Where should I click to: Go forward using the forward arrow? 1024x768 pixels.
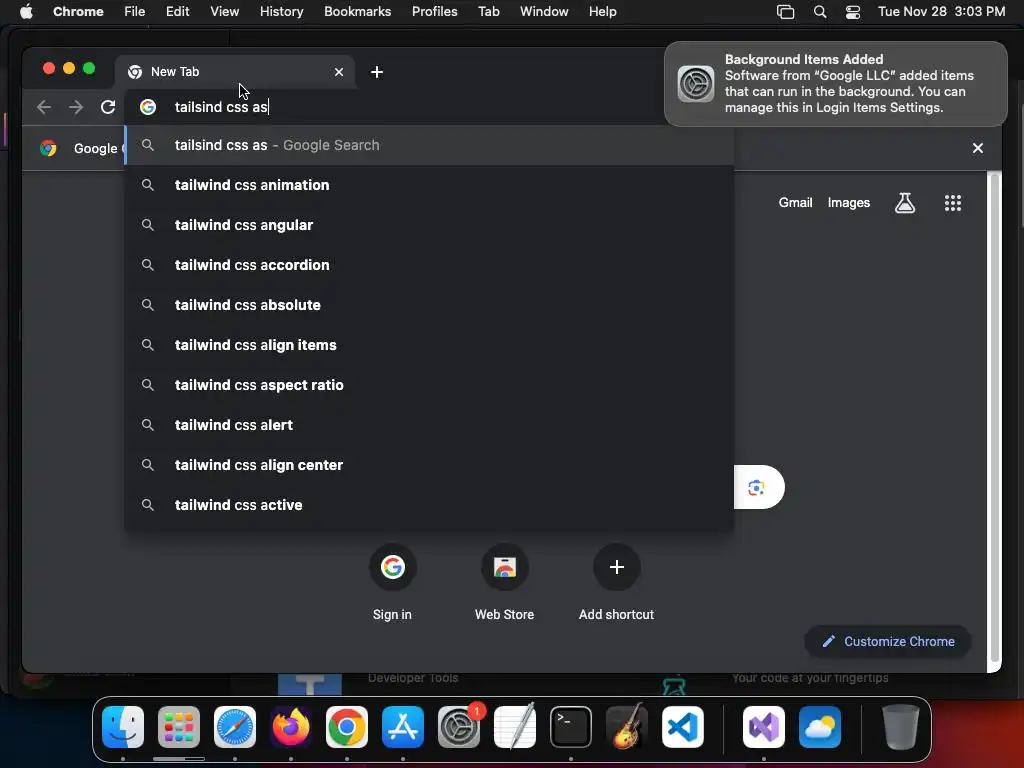click(x=76, y=107)
